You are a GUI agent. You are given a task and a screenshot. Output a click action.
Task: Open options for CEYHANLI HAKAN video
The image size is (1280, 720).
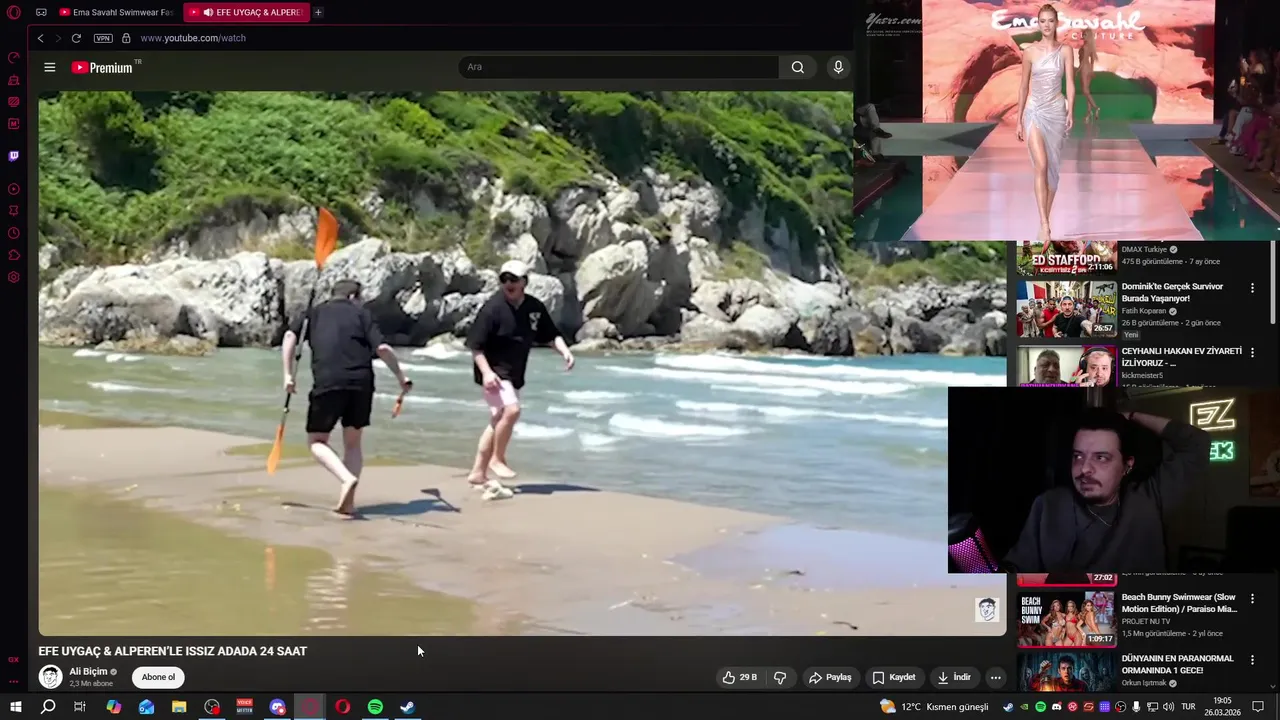point(1252,352)
